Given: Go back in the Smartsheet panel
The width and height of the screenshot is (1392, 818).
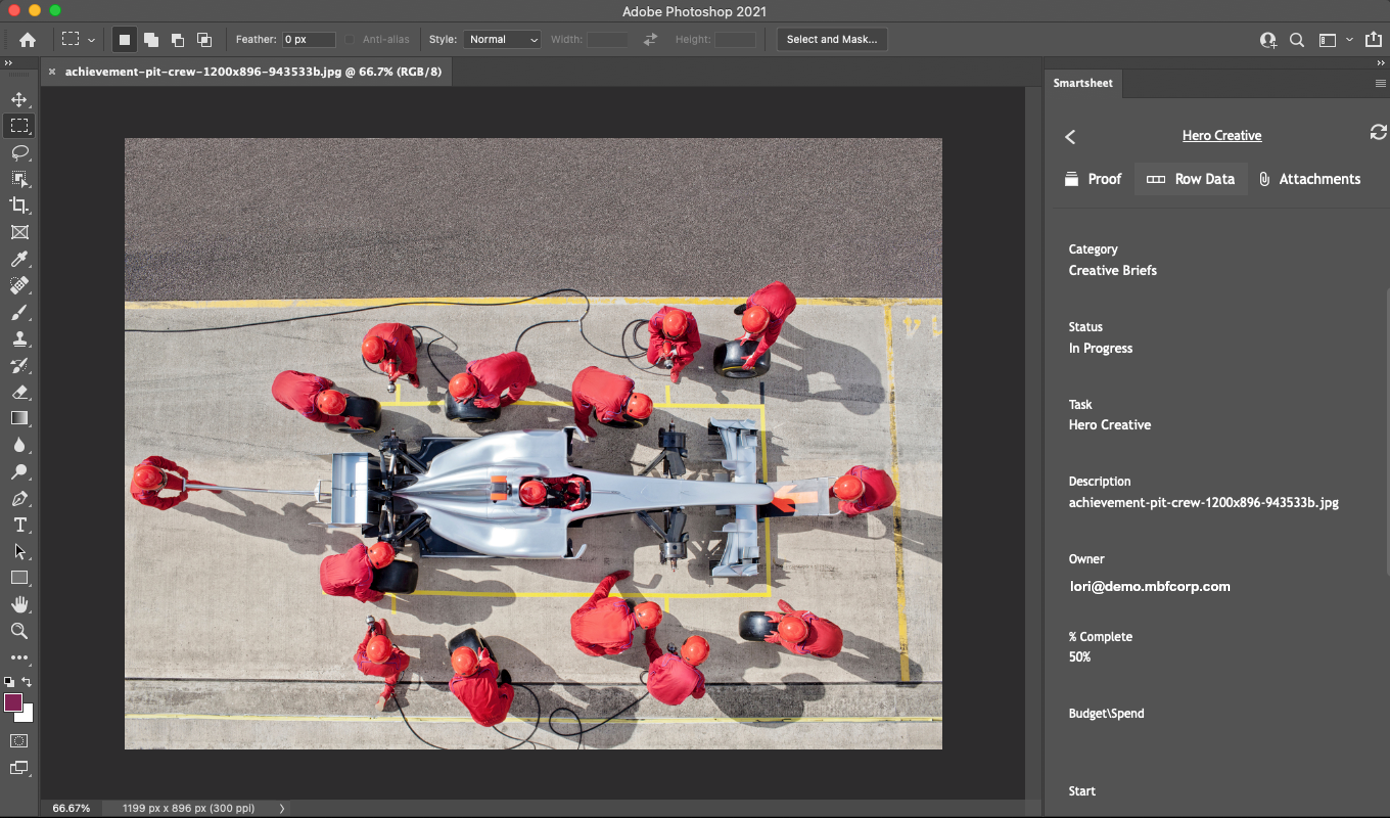Looking at the screenshot, I should (1070, 136).
